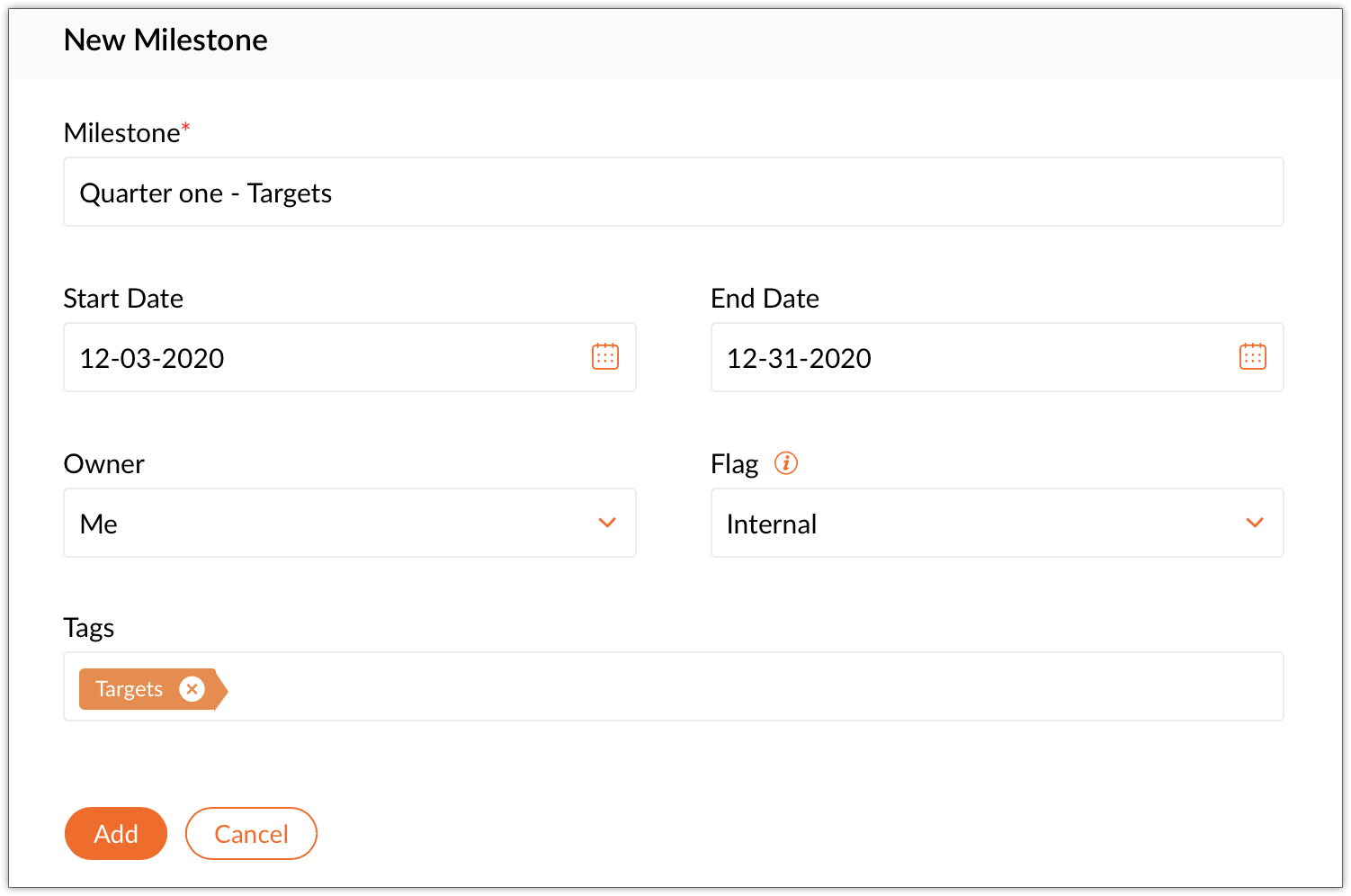Select the "Me" value in Owner
The width and height of the screenshot is (1351, 896).
coord(99,524)
